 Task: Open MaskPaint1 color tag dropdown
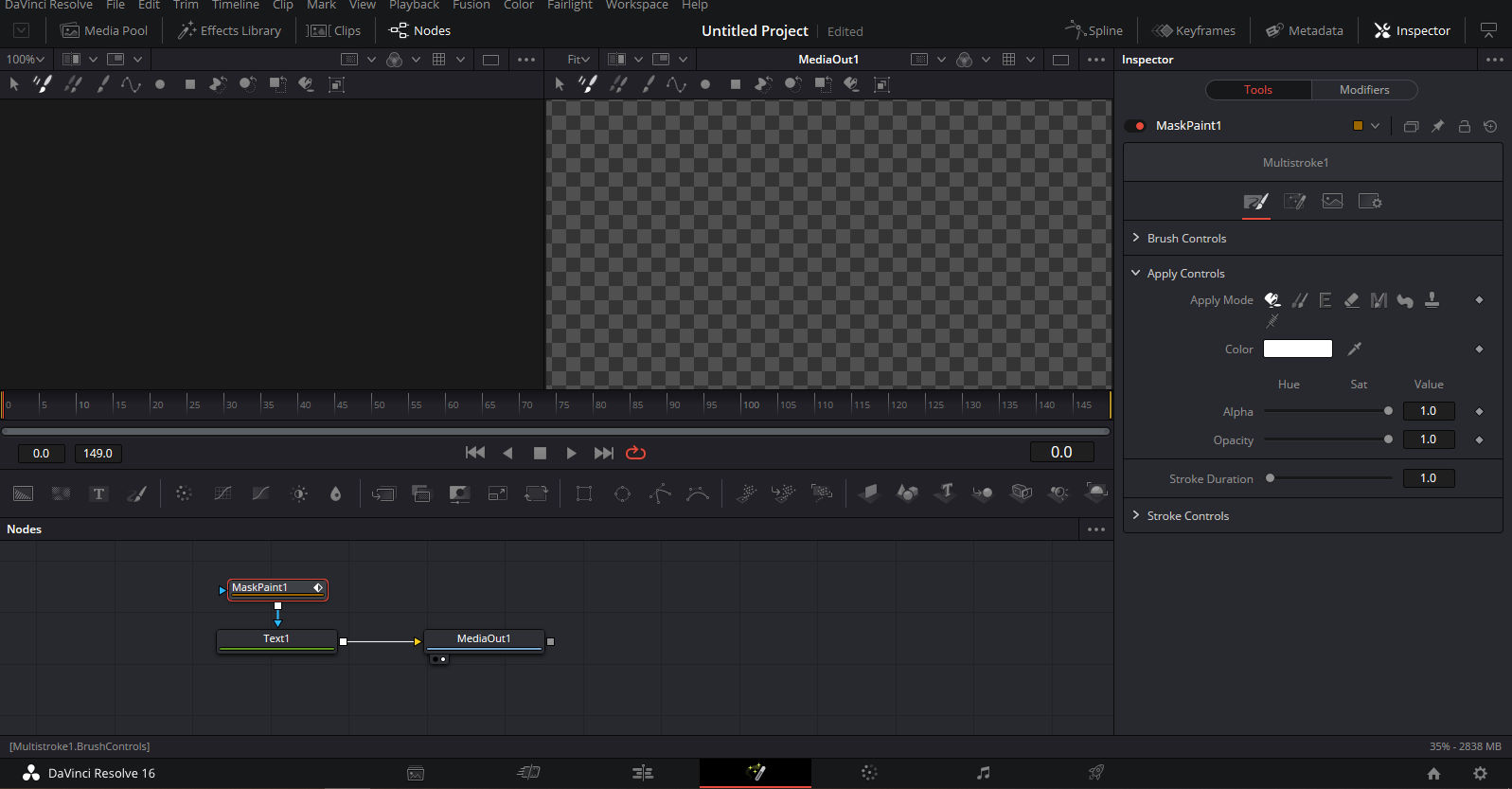[1375, 126]
